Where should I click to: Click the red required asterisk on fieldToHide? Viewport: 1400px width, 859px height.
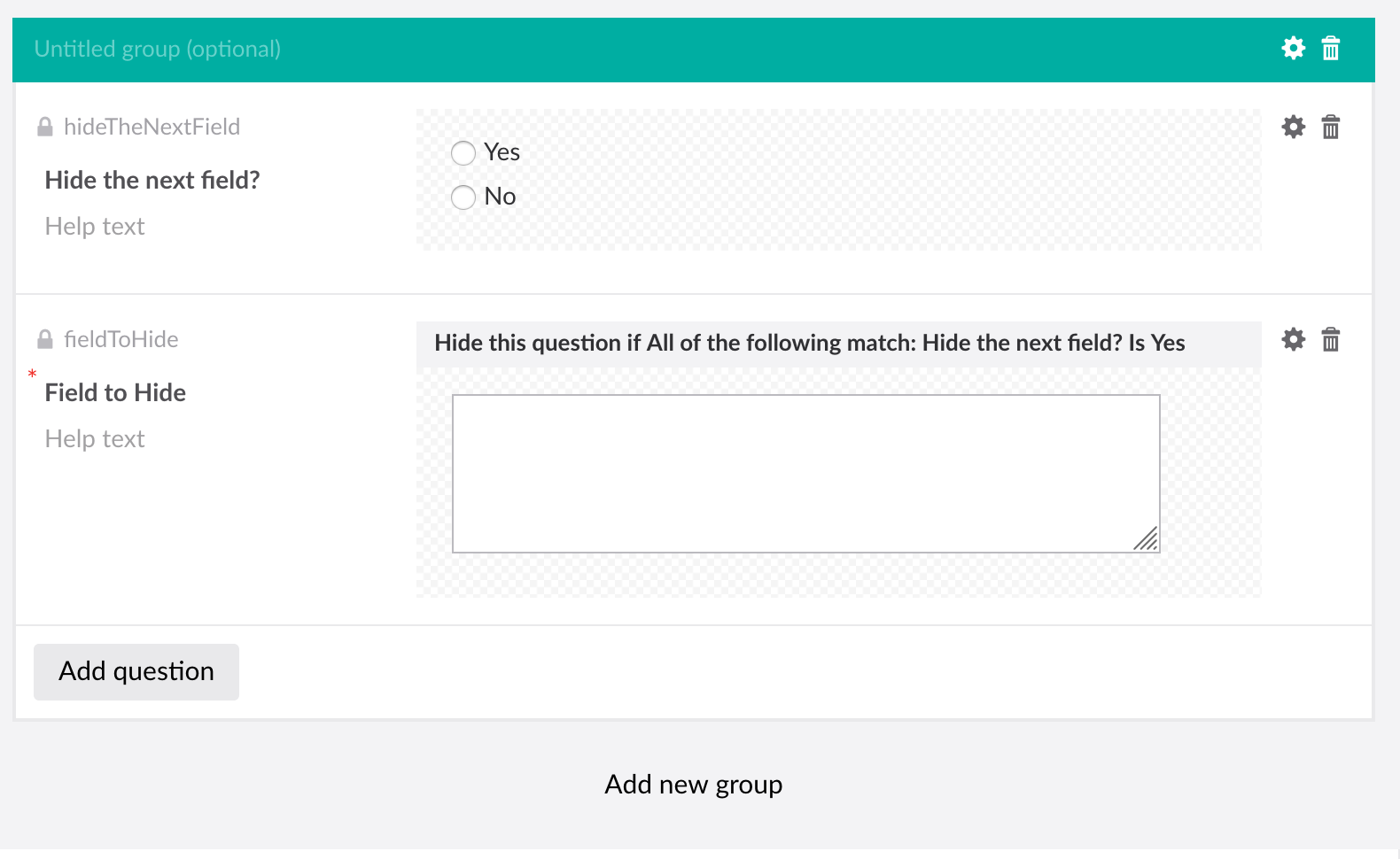(32, 374)
